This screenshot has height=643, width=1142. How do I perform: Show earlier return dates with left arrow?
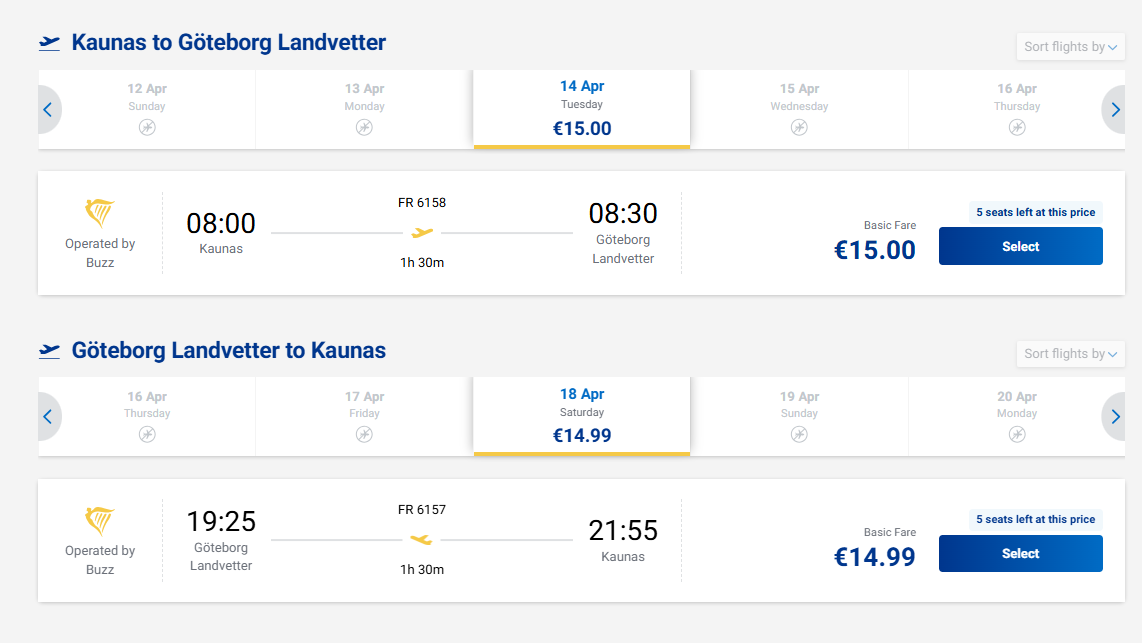[x=47, y=417]
